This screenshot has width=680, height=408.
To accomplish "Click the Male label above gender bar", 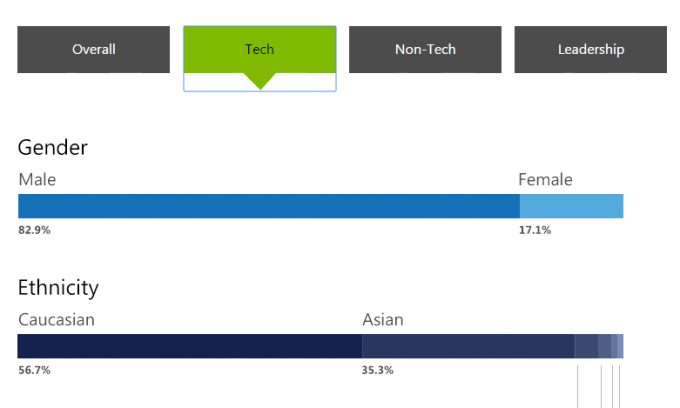I will click(37, 180).
